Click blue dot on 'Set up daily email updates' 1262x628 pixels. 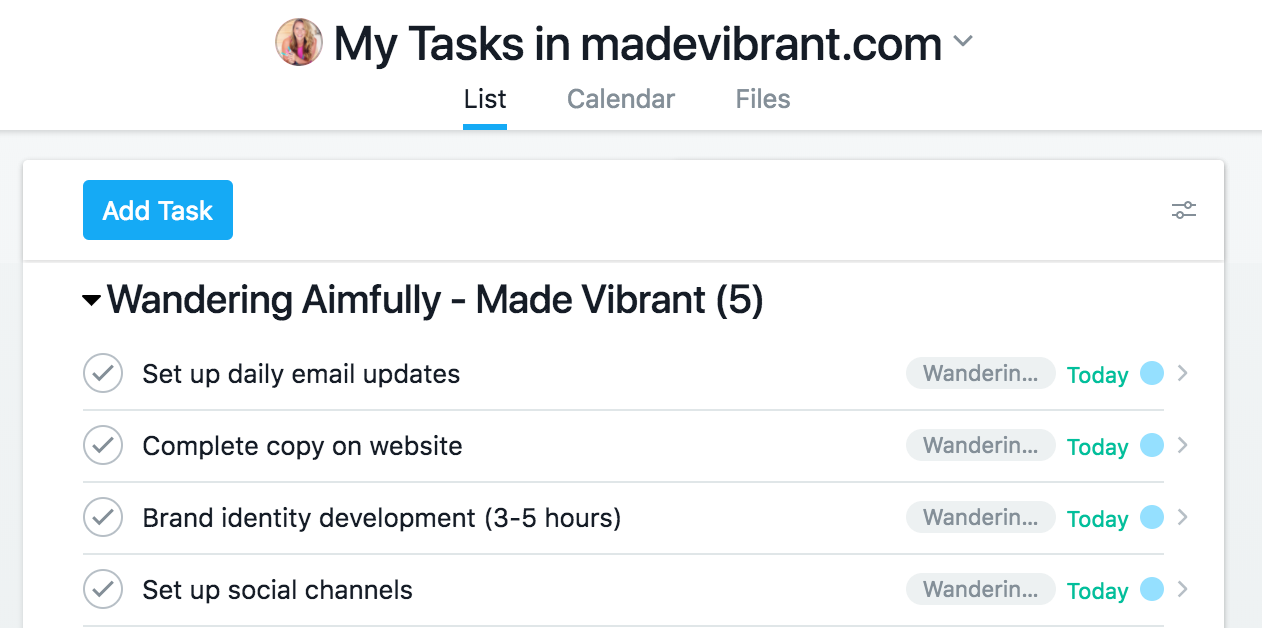pos(1152,373)
